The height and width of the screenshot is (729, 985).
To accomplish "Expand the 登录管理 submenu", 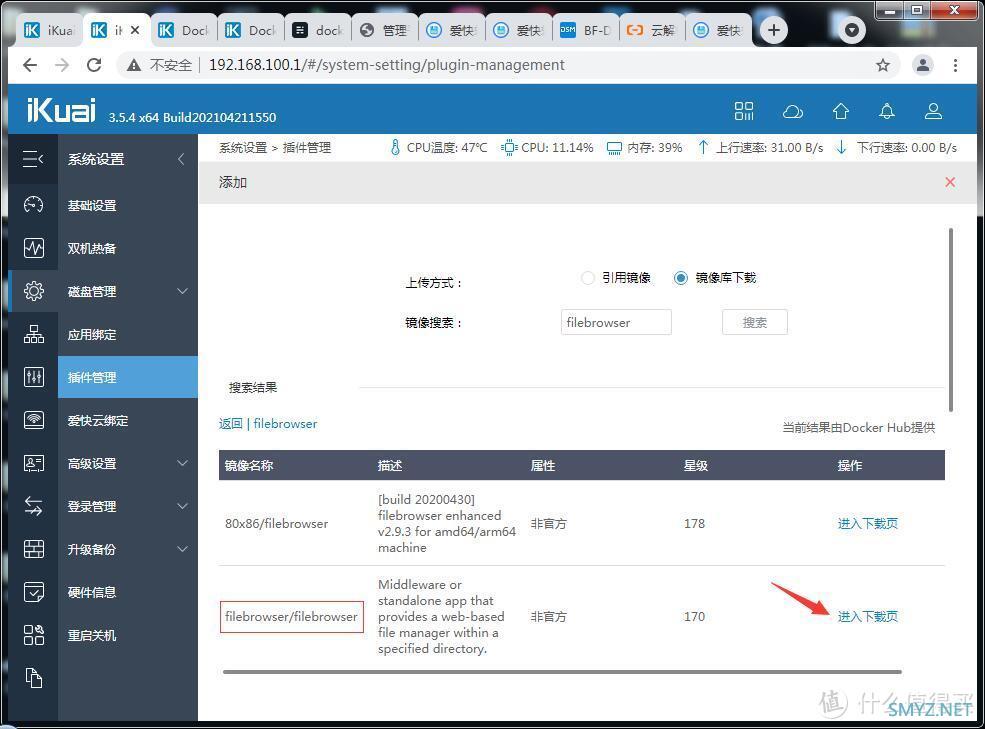I will (x=182, y=506).
